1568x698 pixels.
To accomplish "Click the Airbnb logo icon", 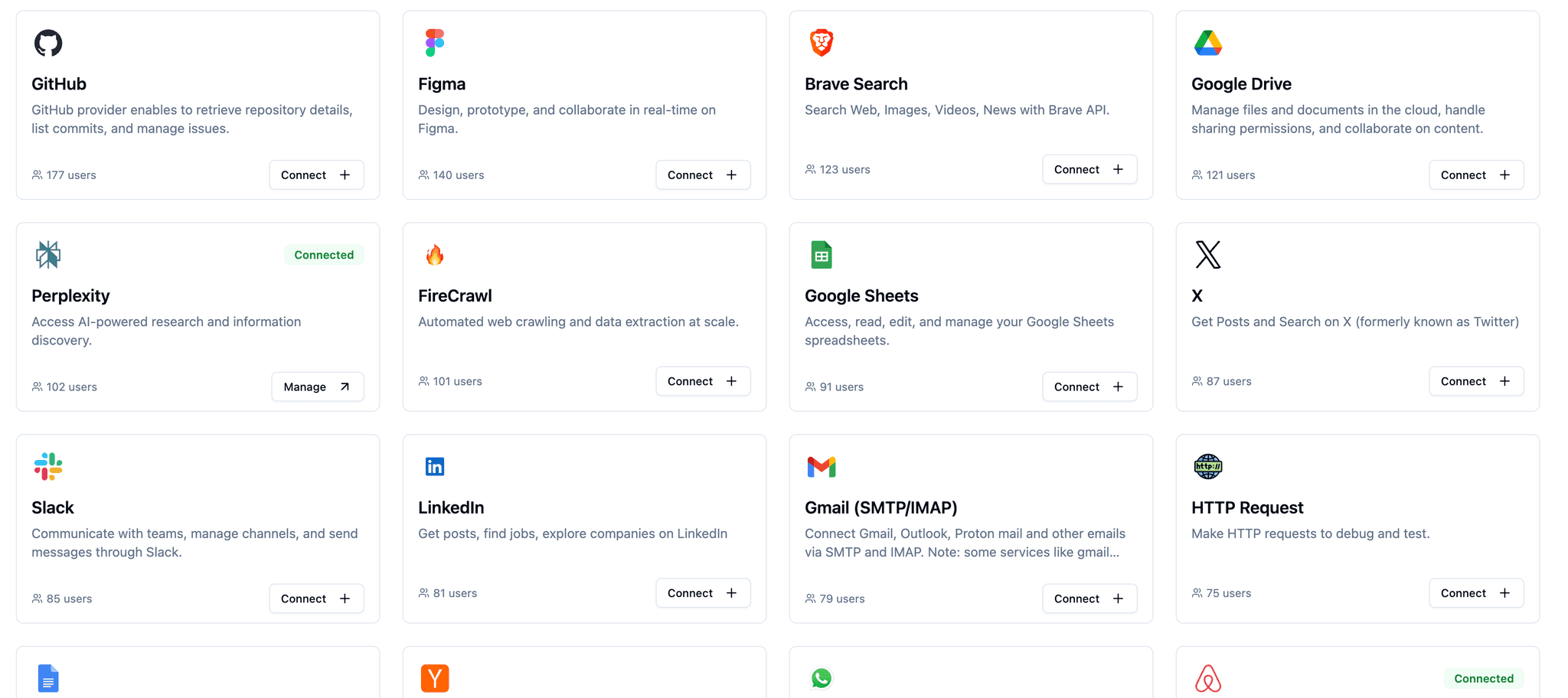I will [x=1208, y=678].
